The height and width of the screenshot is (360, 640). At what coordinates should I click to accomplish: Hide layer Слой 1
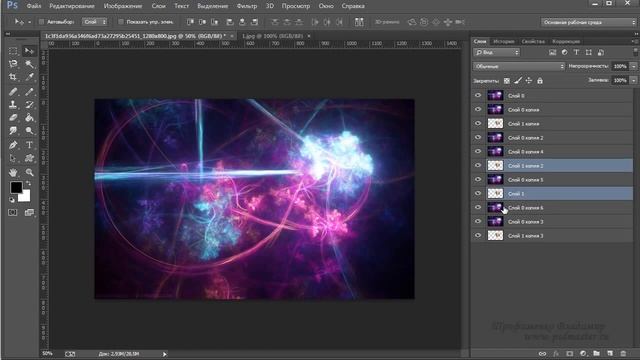click(478, 193)
